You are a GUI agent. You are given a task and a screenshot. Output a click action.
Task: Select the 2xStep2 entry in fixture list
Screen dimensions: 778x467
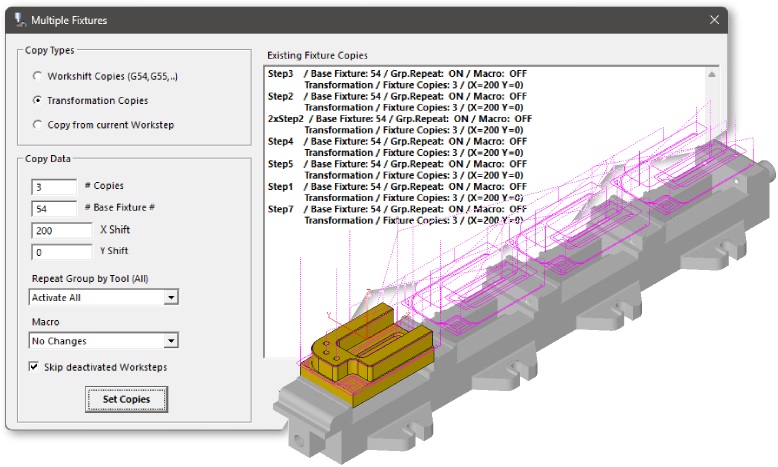pyautogui.click(x=400, y=125)
